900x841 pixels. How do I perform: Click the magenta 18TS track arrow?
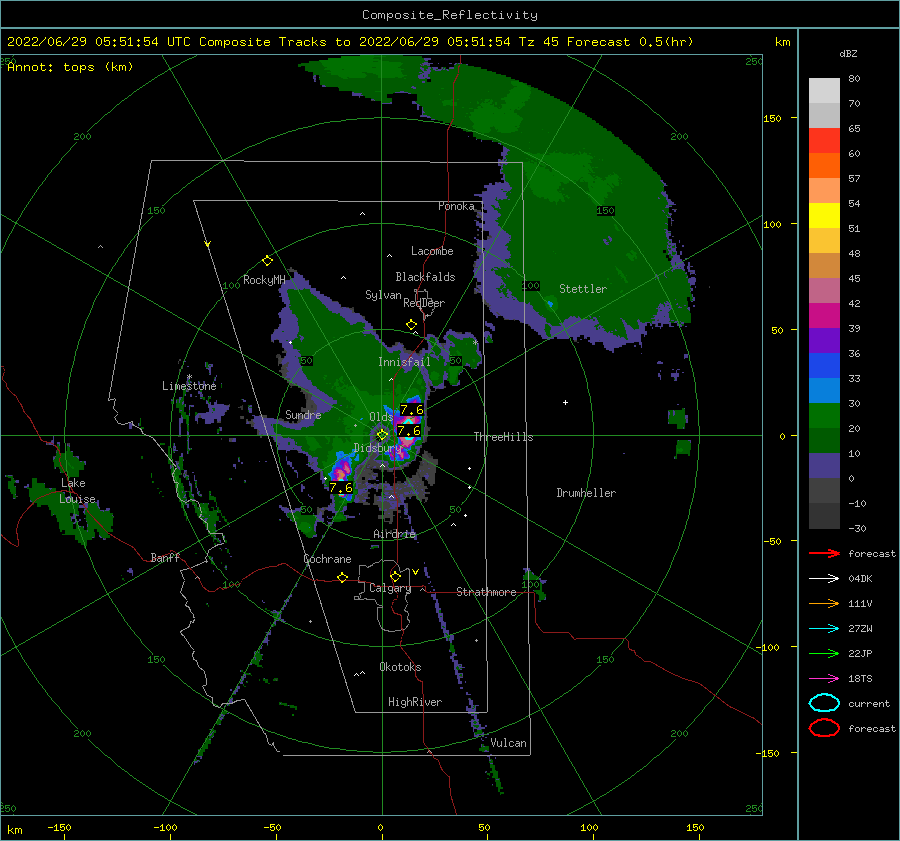click(824, 679)
